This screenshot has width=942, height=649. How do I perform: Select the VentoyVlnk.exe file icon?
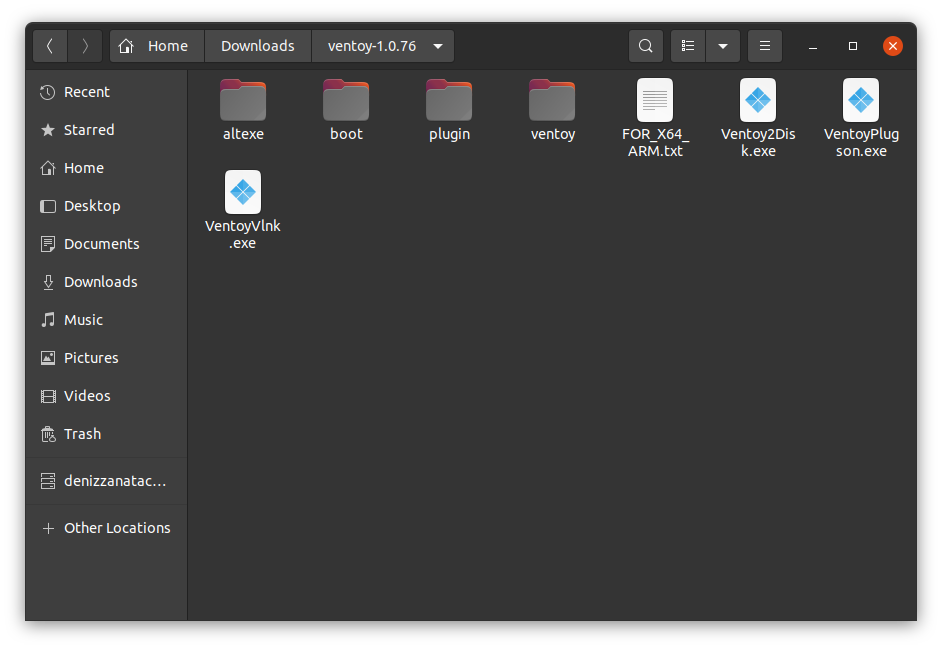tap(243, 192)
